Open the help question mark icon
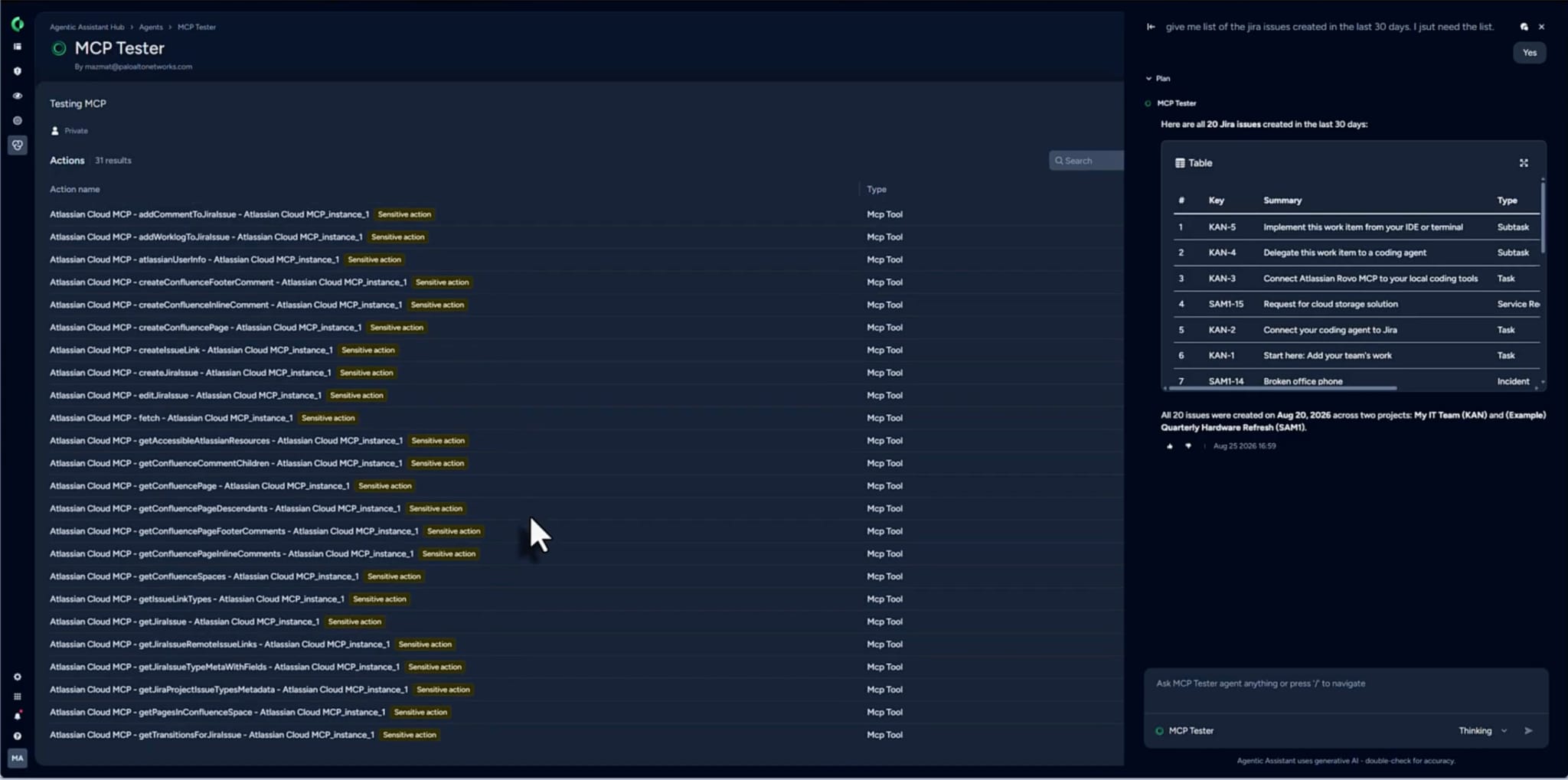This screenshot has width=1568, height=780. coord(17,736)
